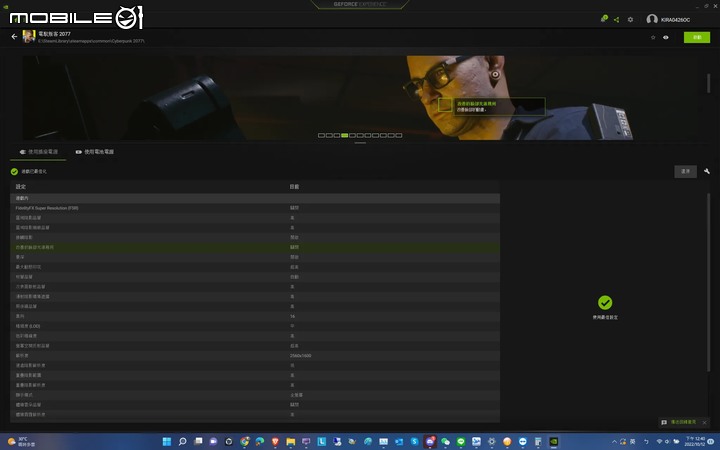Open the send feedback link
Image resolution: width=720 pixels, height=450 pixels.
[683, 422]
